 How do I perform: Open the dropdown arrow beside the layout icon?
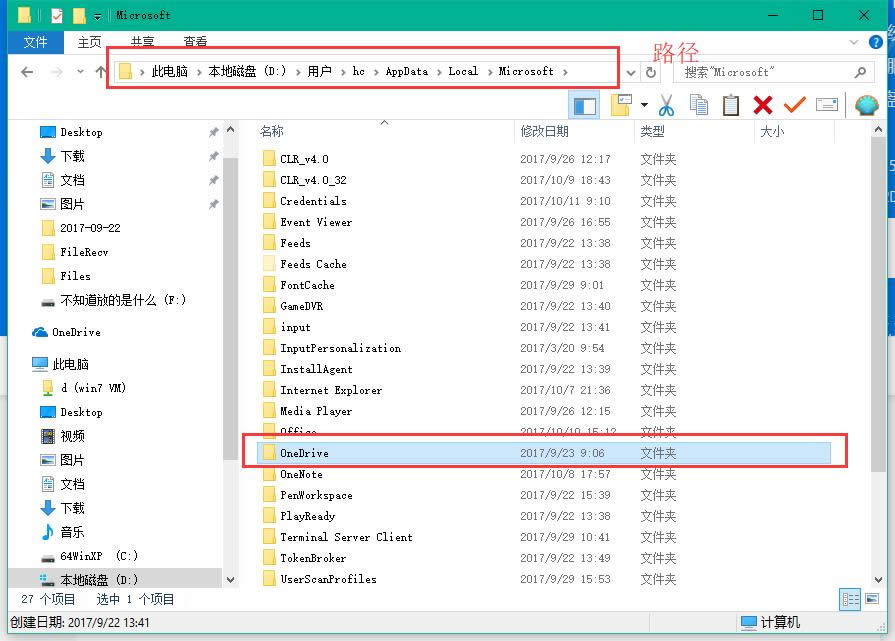[644, 104]
